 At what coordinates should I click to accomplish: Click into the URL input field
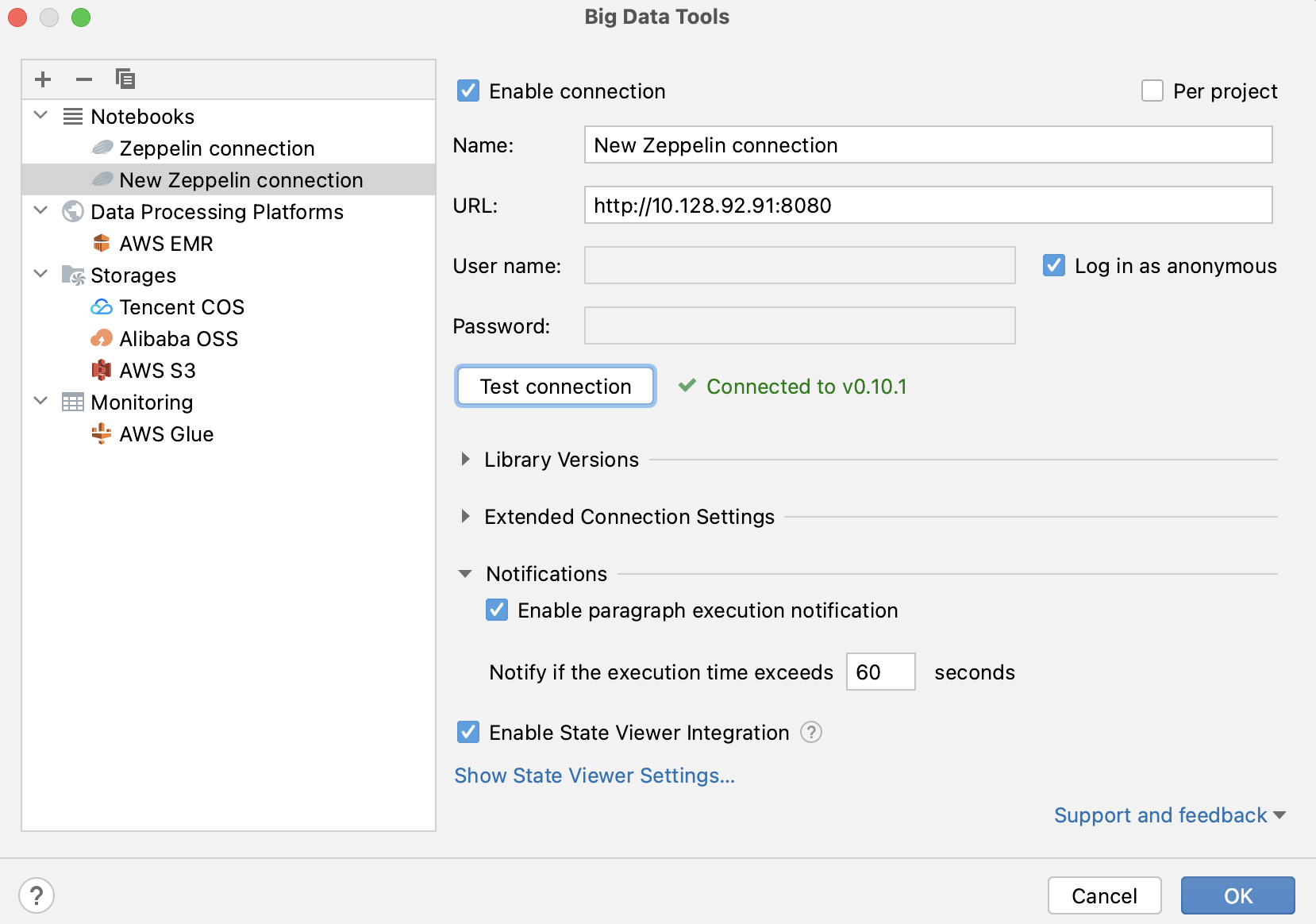928,205
